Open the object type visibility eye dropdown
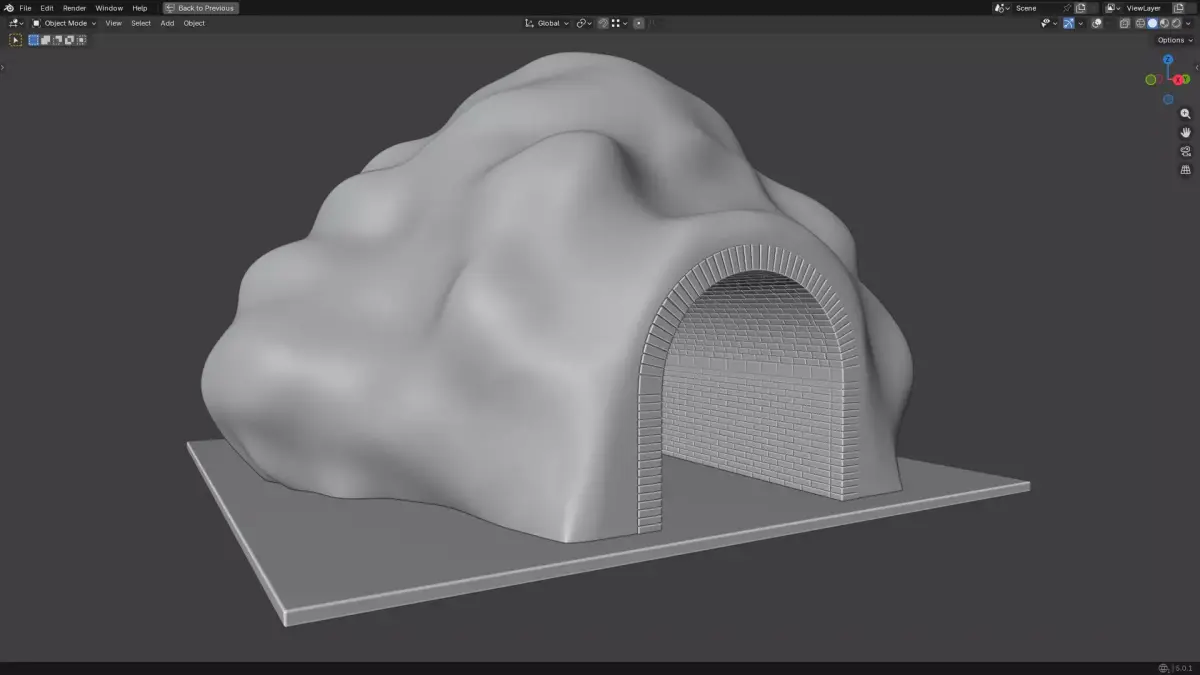 click(x=1049, y=23)
